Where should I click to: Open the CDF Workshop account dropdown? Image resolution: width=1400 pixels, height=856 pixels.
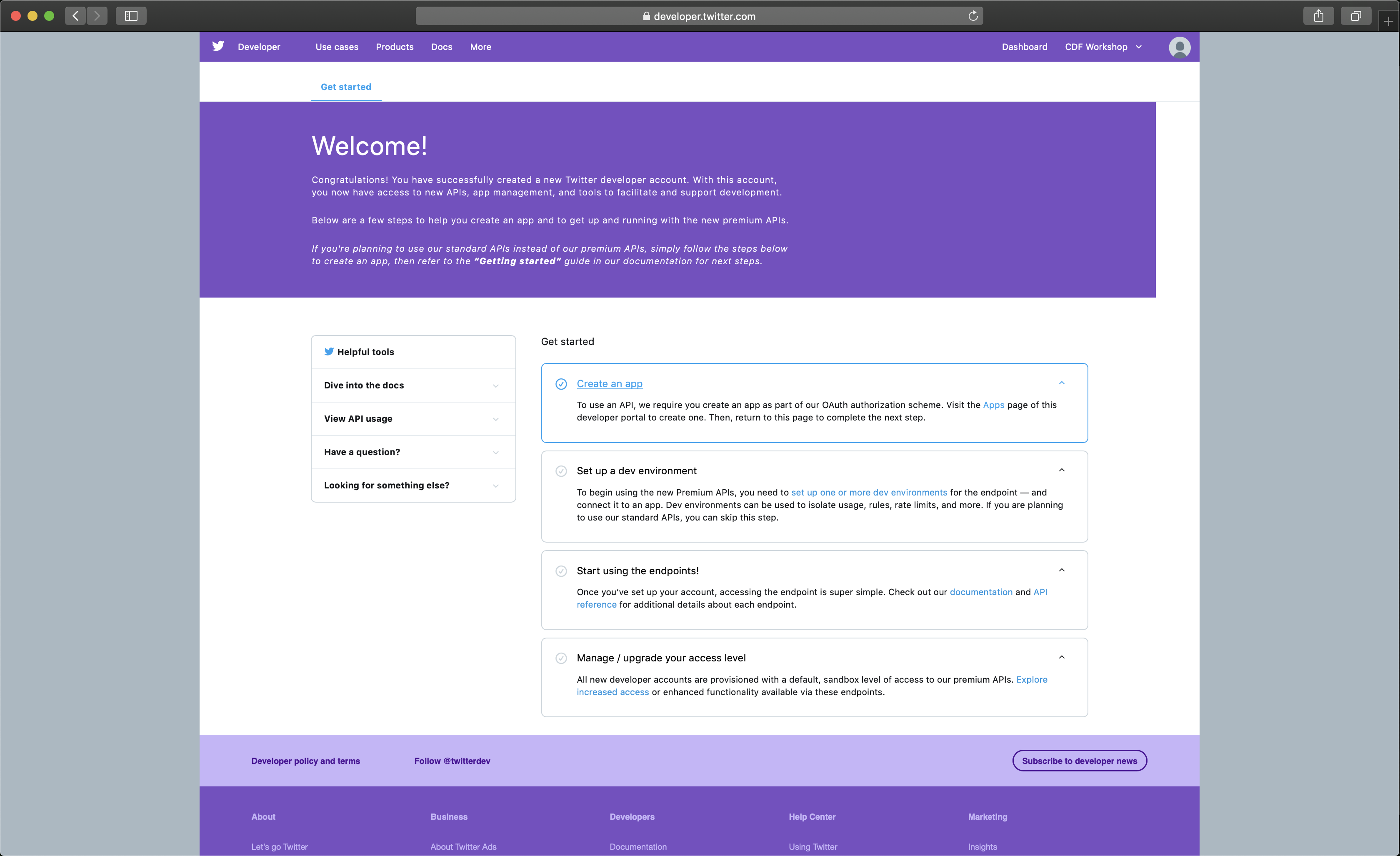click(1103, 47)
